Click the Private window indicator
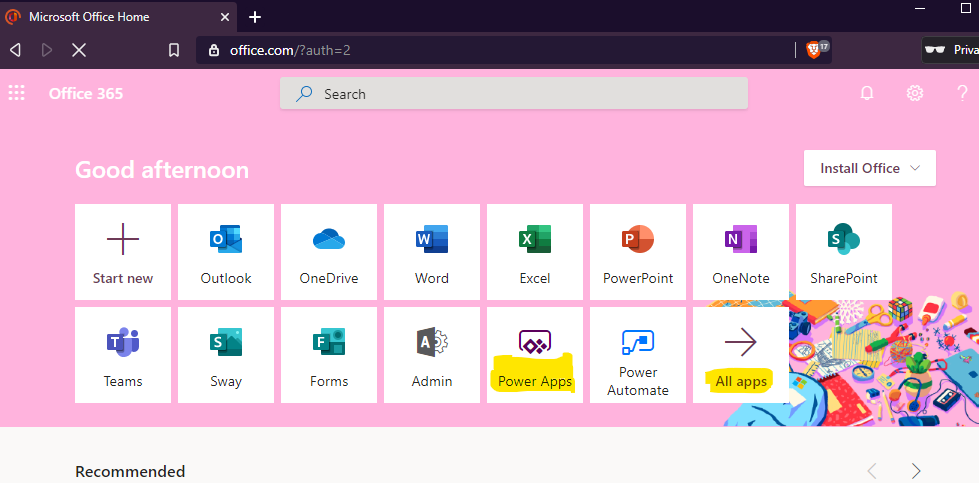Viewport: 979px width, 483px height. [x=951, y=50]
